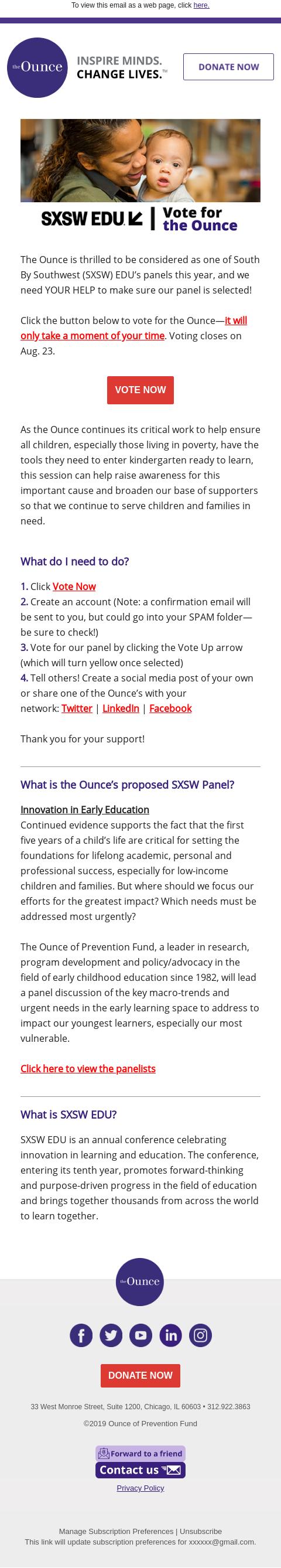Click the Vote Now link in step 1
The width and height of the screenshot is (281, 1568).
pos(74,586)
